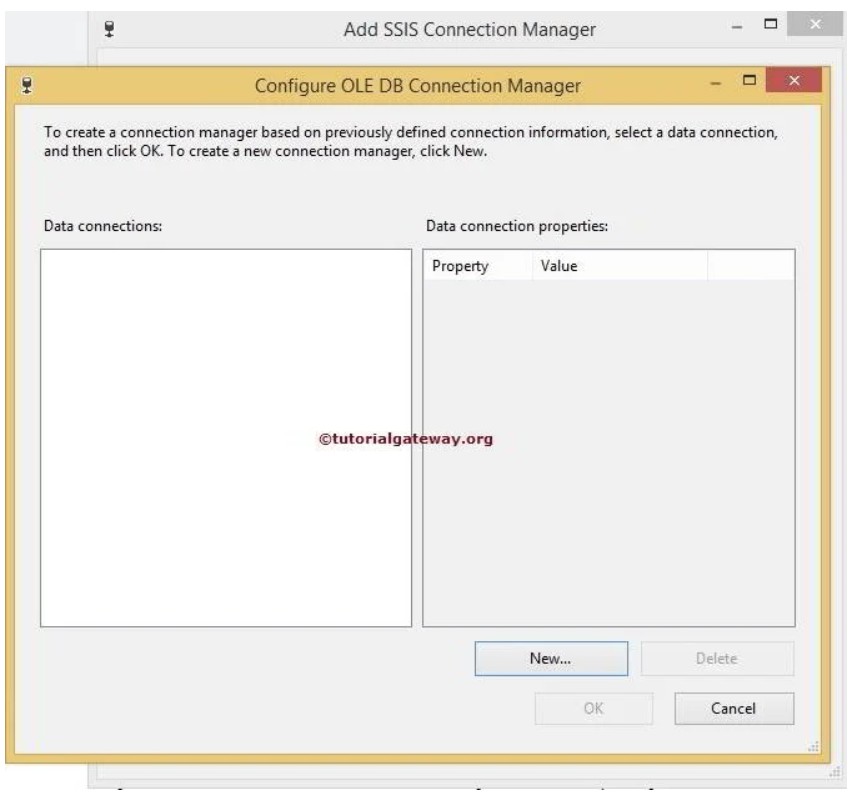Screen dimensions: 855x797
Task: Maximize the Configure OLE DB Connection Manager dialog
Action: [x=749, y=80]
